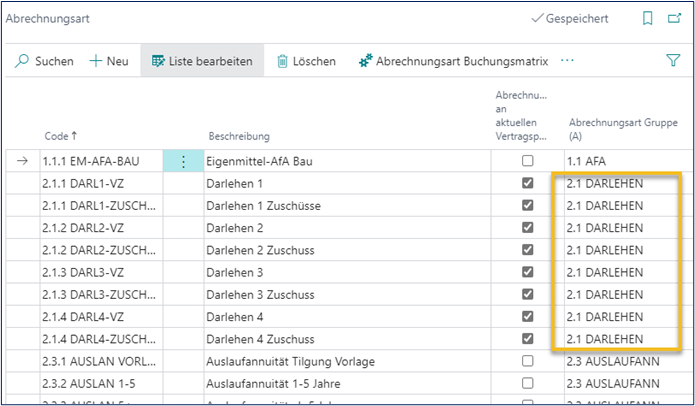Viewport: 695px width, 406px height.
Task: Select the Liste bearbeiten toolbar icon
Action: pos(158,61)
